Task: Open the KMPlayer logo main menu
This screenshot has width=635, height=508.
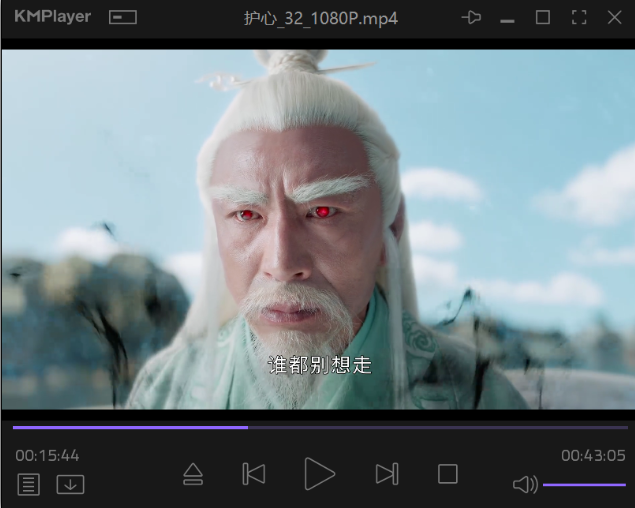Action: pos(52,17)
